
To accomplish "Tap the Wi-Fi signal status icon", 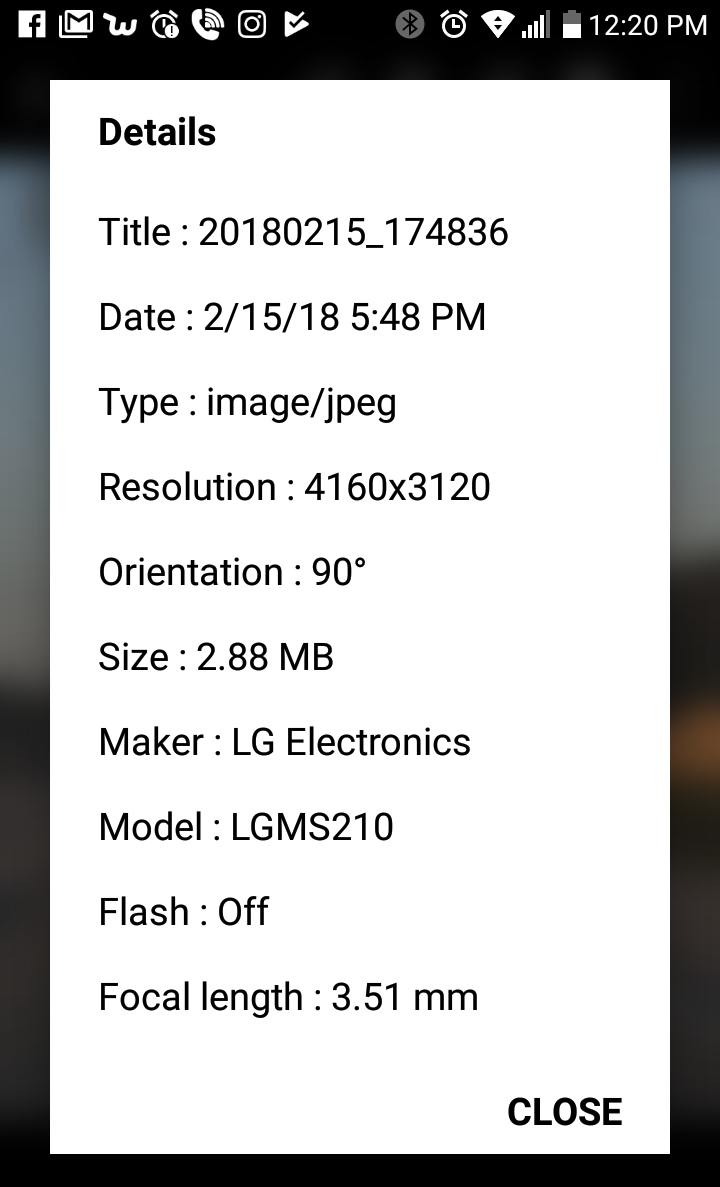I will tap(496, 24).
